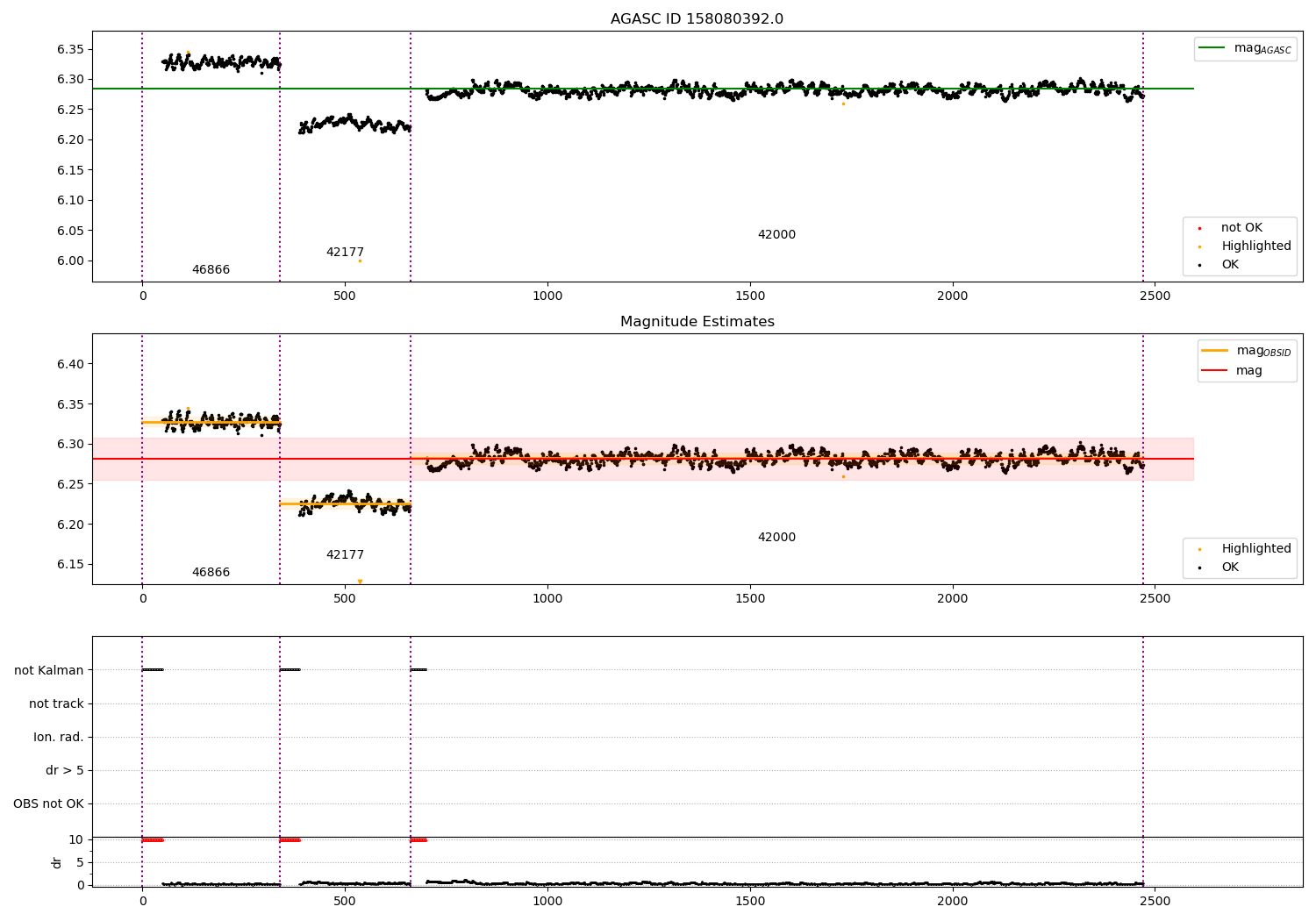Select "6.25" on the top plot's y-axis
The height and width of the screenshot is (921, 1316).
pos(71,110)
